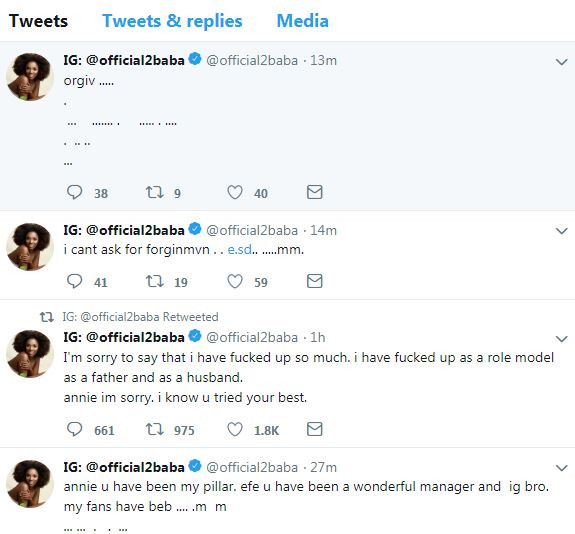575x534 pixels.
Task: Expand the menu arrow on the 14m tweet
Action: click(x=561, y=231)
